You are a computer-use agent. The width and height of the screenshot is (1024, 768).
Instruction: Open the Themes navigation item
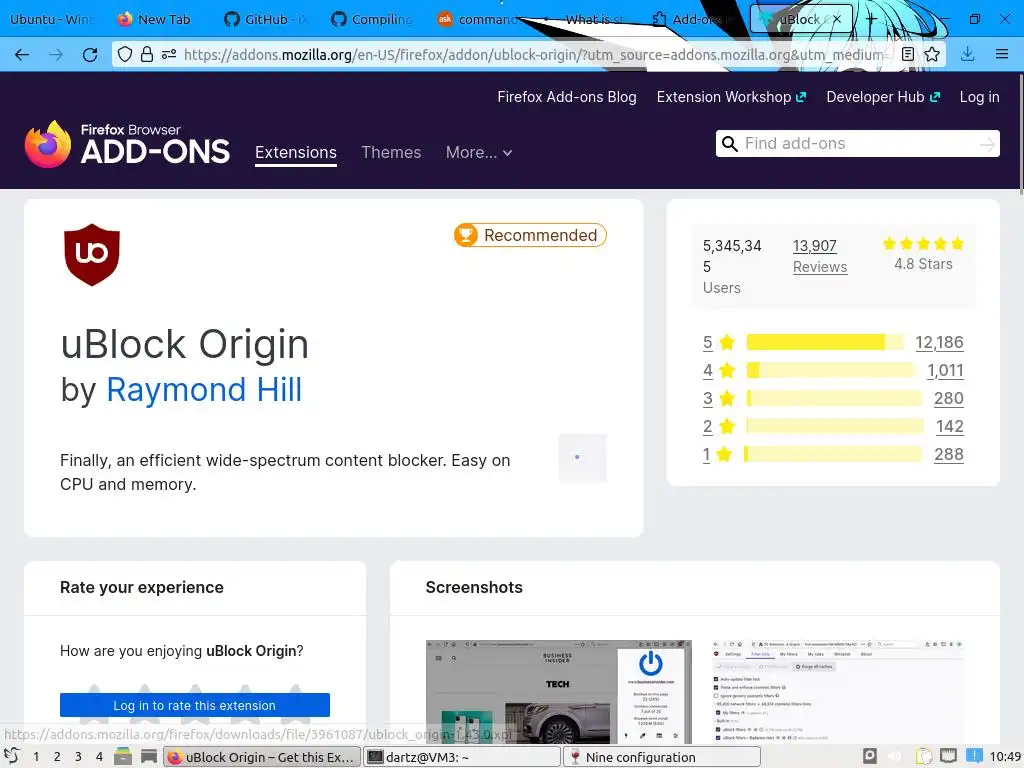point(391,152)
